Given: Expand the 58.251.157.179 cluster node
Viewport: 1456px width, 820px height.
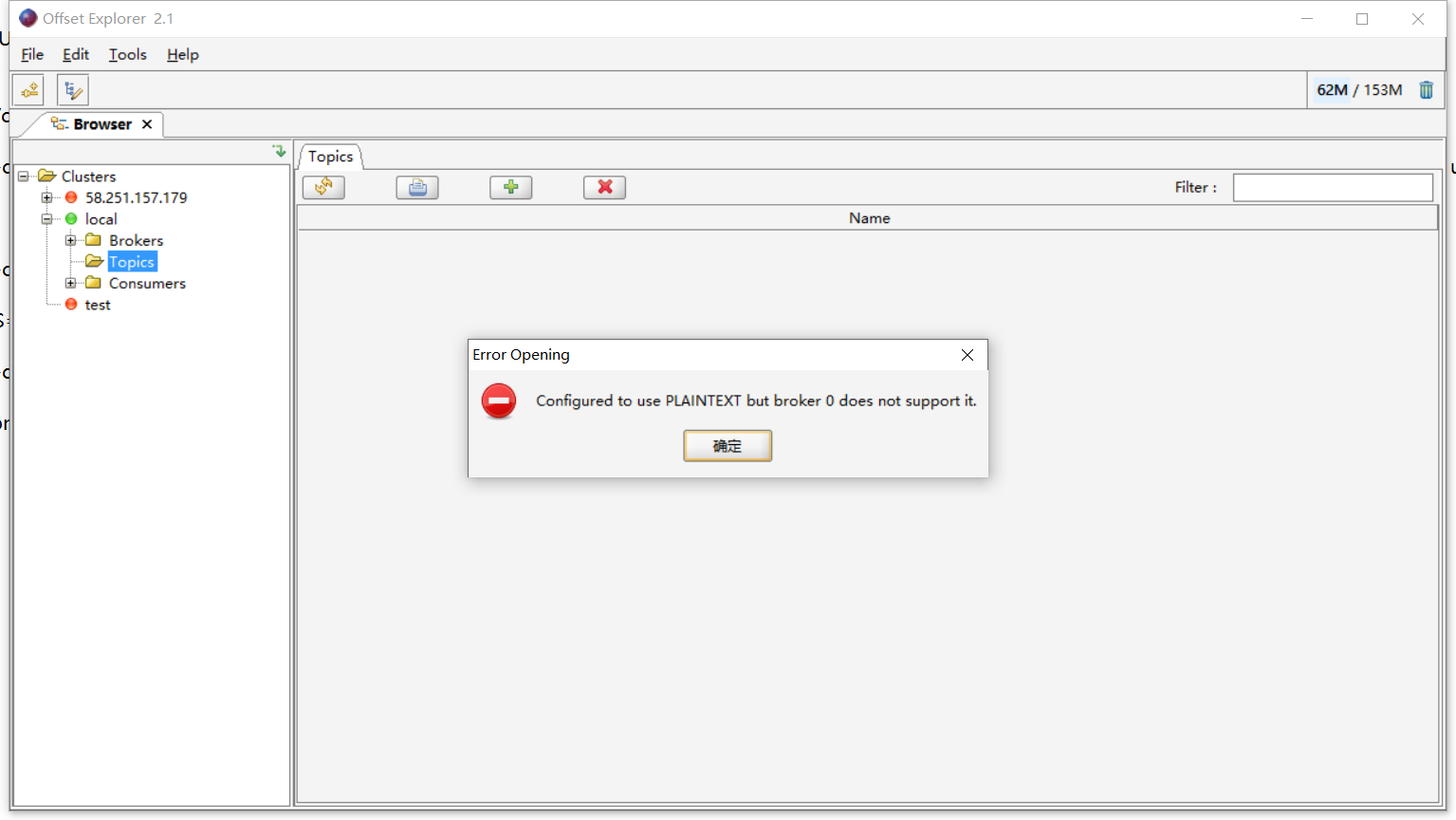Looking at the screenshot, I should click(x=46, y=197).
